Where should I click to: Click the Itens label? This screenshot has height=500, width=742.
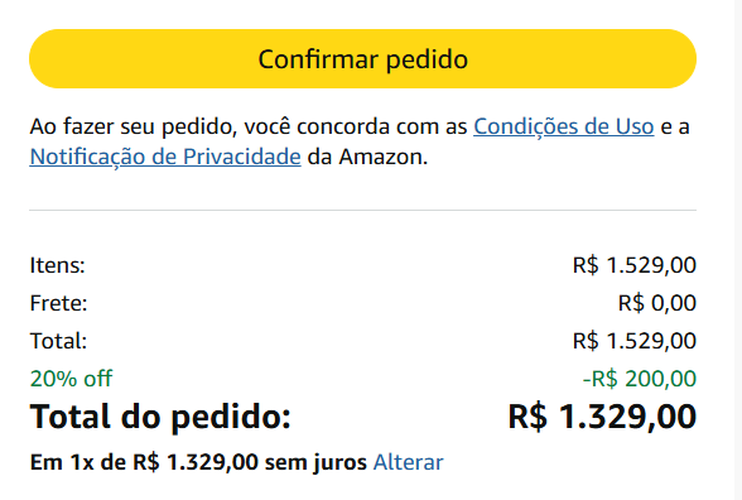coord(57,265)
